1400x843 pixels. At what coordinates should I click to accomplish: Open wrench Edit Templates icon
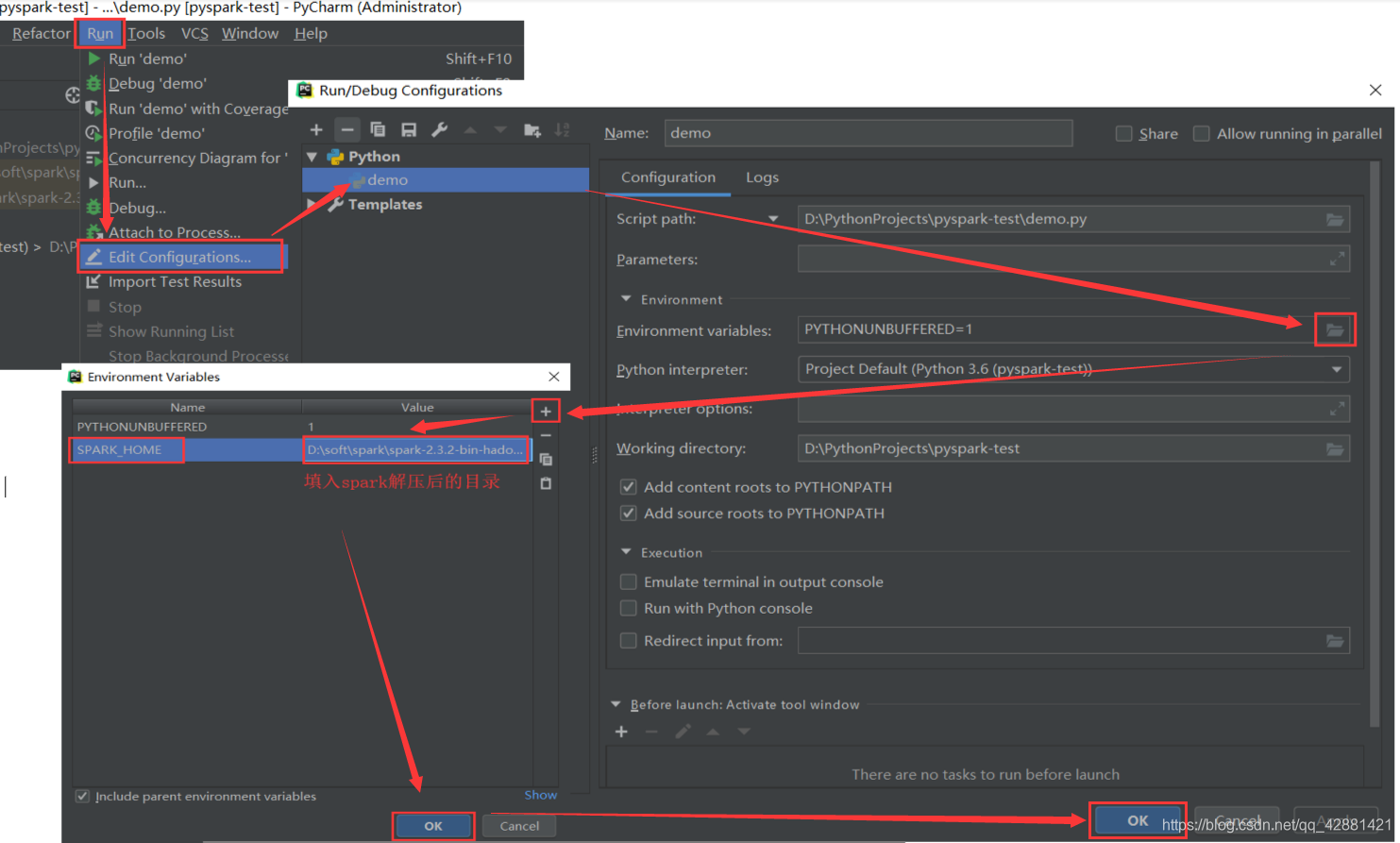coord(439,130)
